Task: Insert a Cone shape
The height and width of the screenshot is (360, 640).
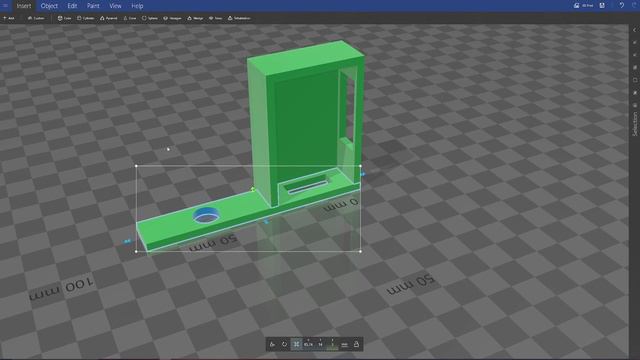Action: [130, 18]
